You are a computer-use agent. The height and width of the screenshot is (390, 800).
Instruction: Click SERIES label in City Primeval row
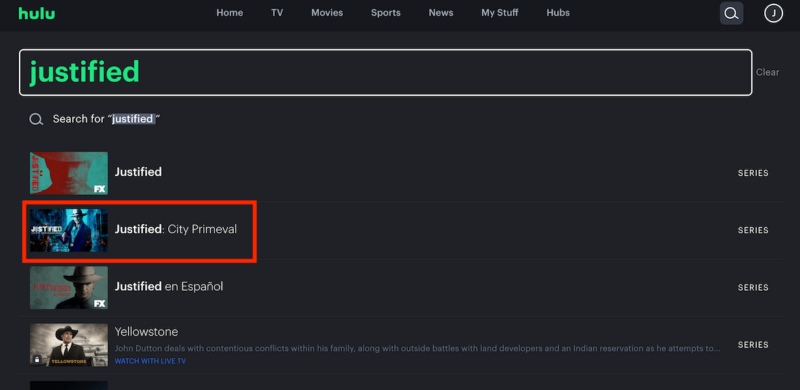[x=753, y=230]
